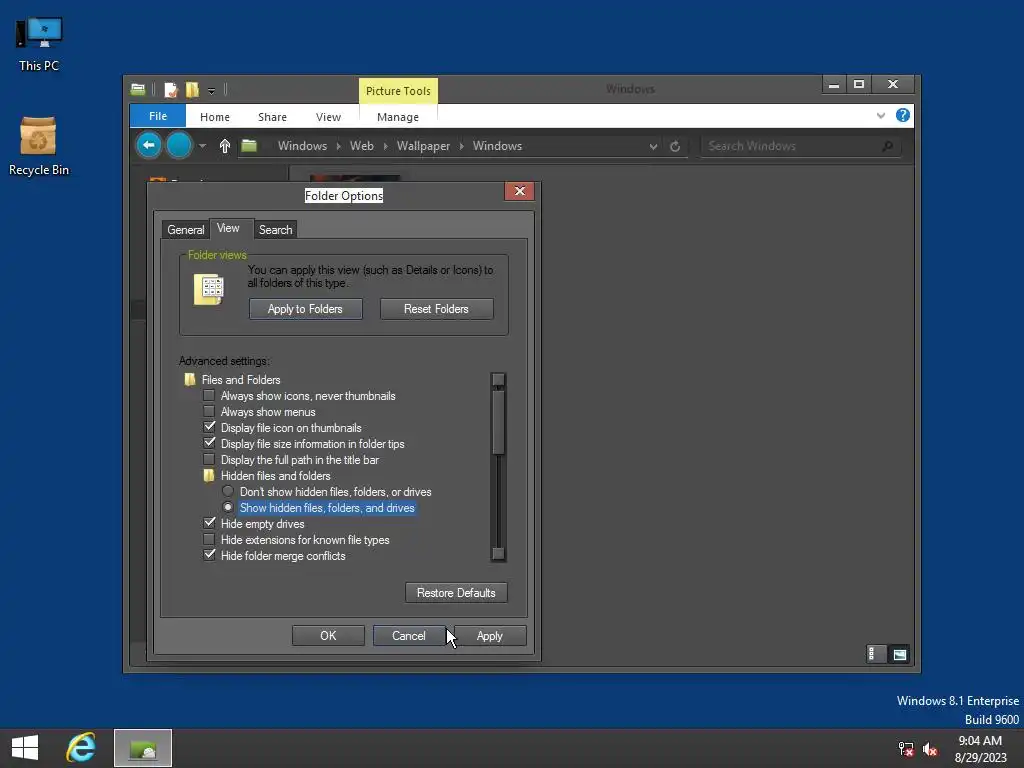This screenshot has height=768, width=1024.
Task: Switch to General tab in Folder Options
Action: (185, 229)
